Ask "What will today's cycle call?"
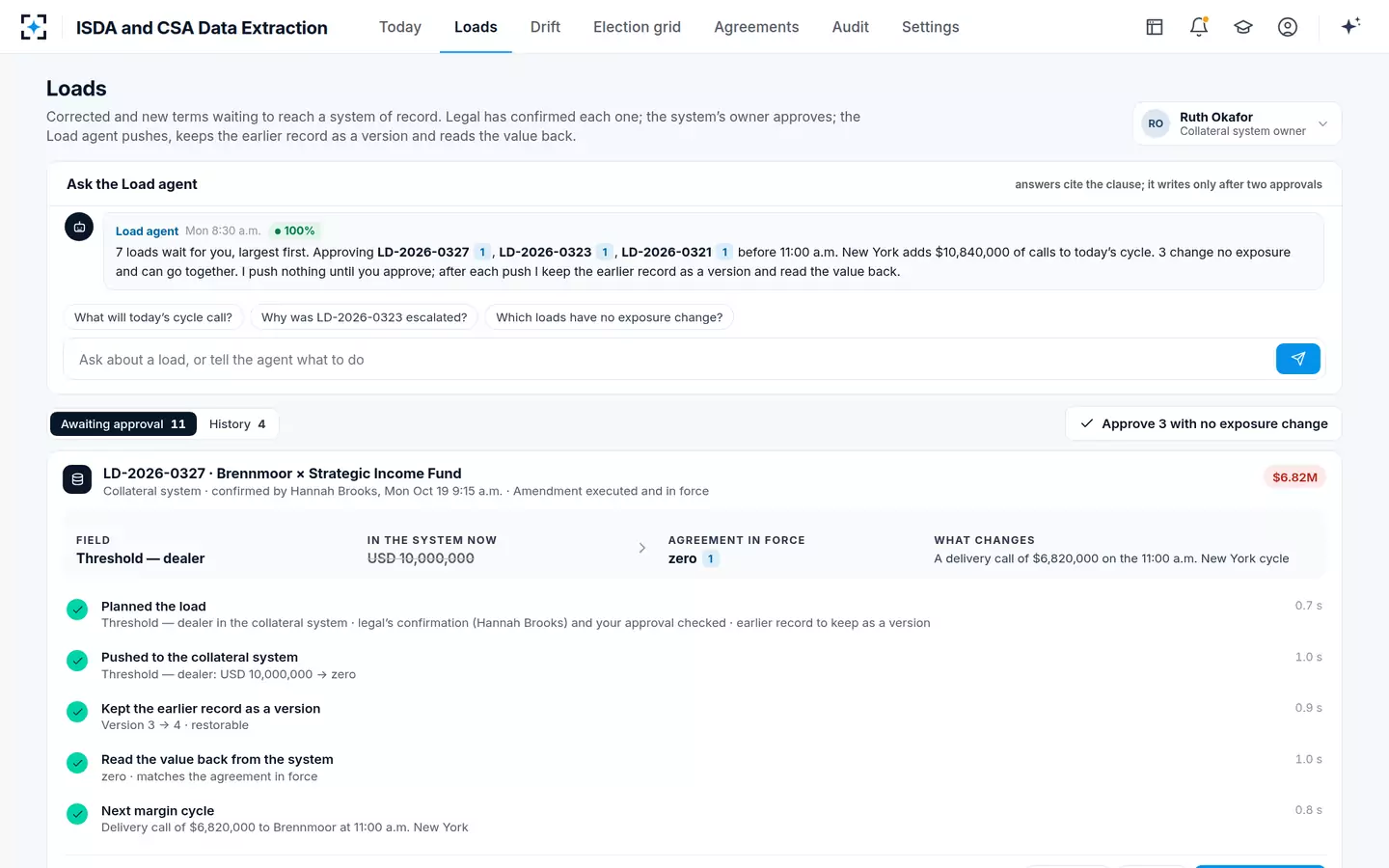 coord(153,317)
